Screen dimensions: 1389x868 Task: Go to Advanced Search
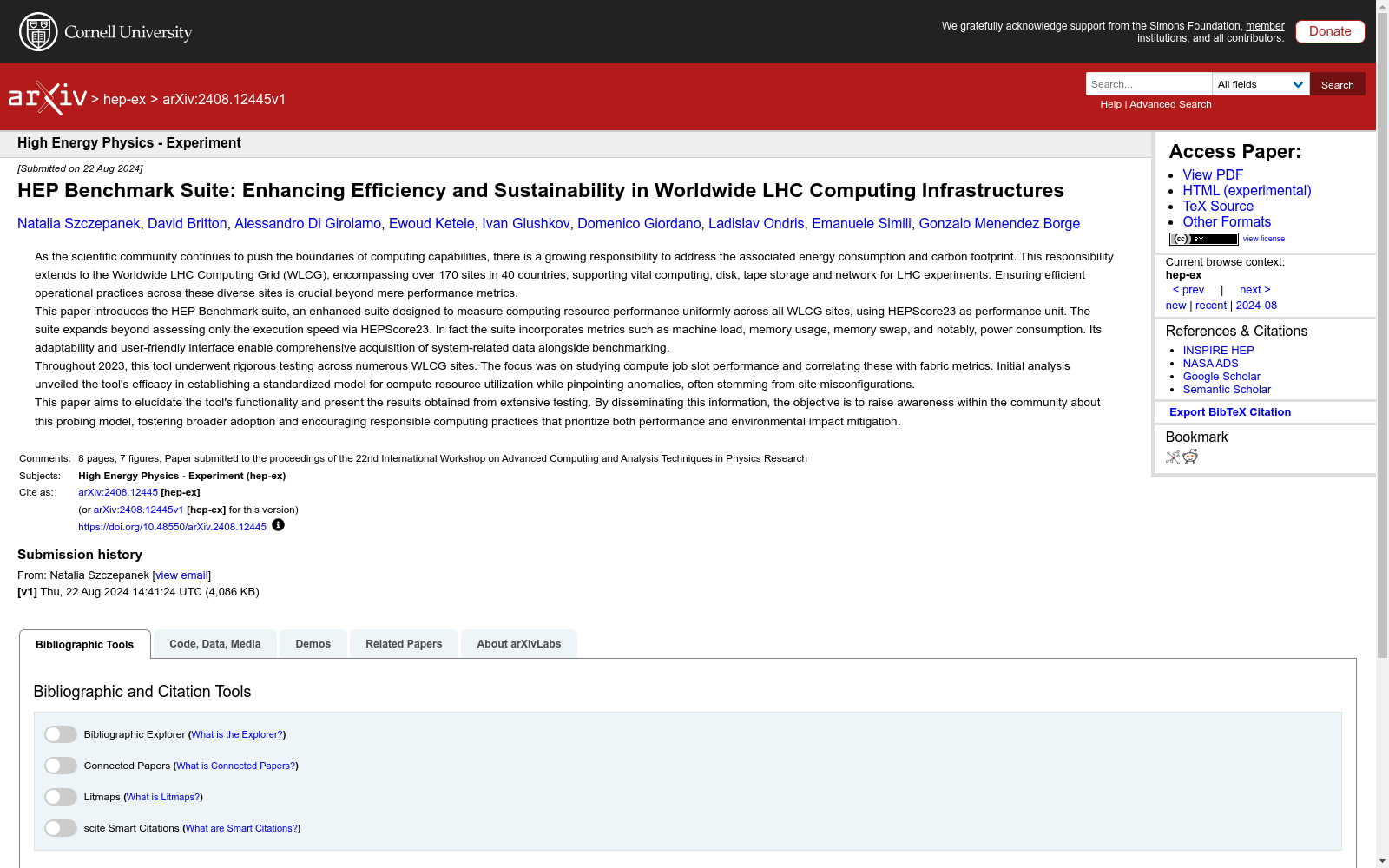point(1170,104)
